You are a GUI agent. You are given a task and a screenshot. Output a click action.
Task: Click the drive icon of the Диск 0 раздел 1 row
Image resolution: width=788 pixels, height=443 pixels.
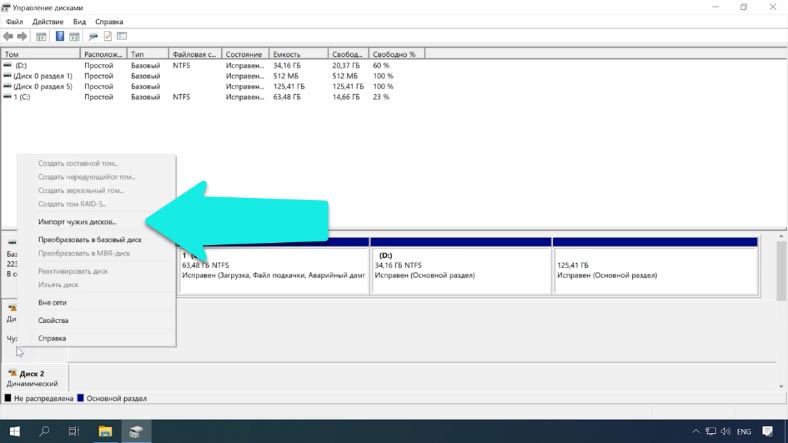click(7, 76)
